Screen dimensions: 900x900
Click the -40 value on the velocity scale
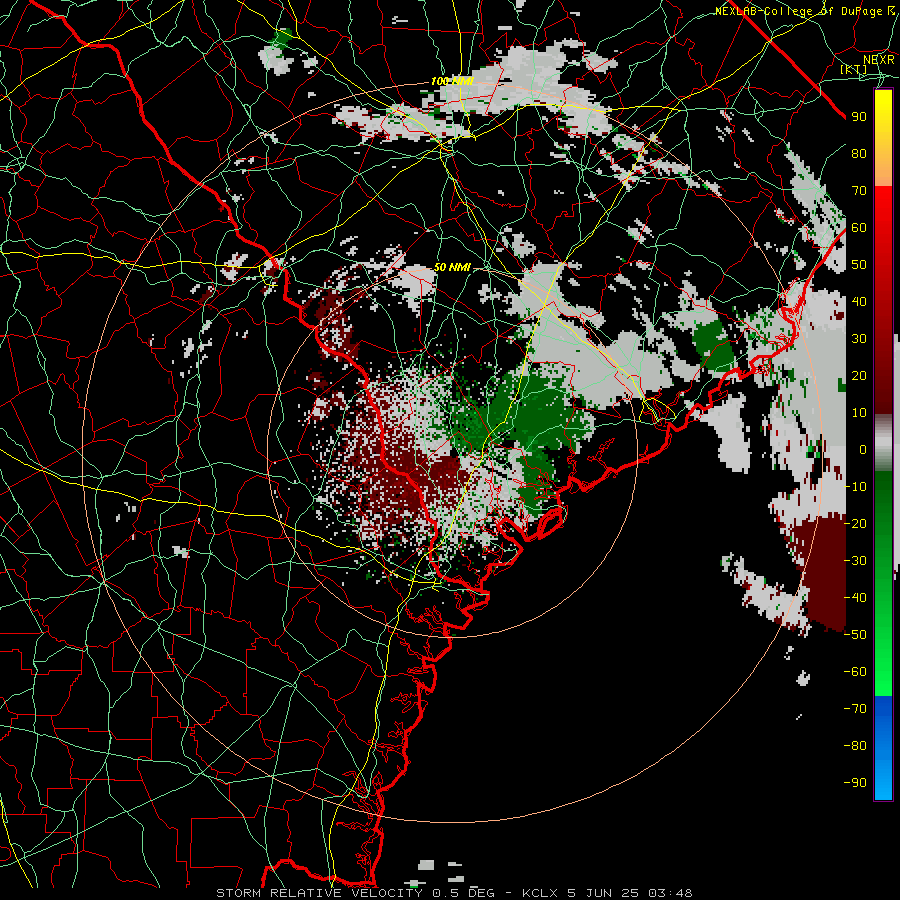click(855, 598)
